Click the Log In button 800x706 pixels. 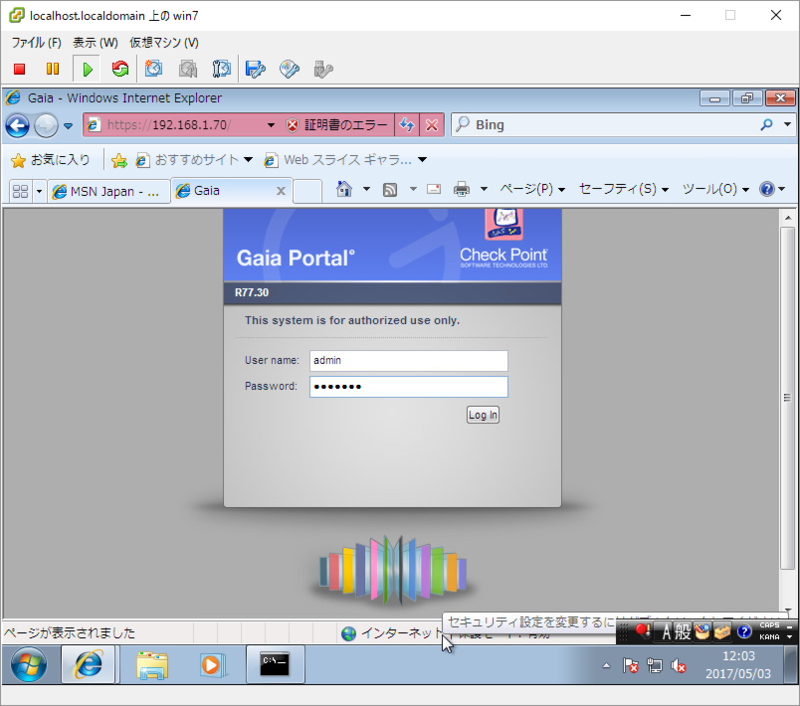point(483,415)
